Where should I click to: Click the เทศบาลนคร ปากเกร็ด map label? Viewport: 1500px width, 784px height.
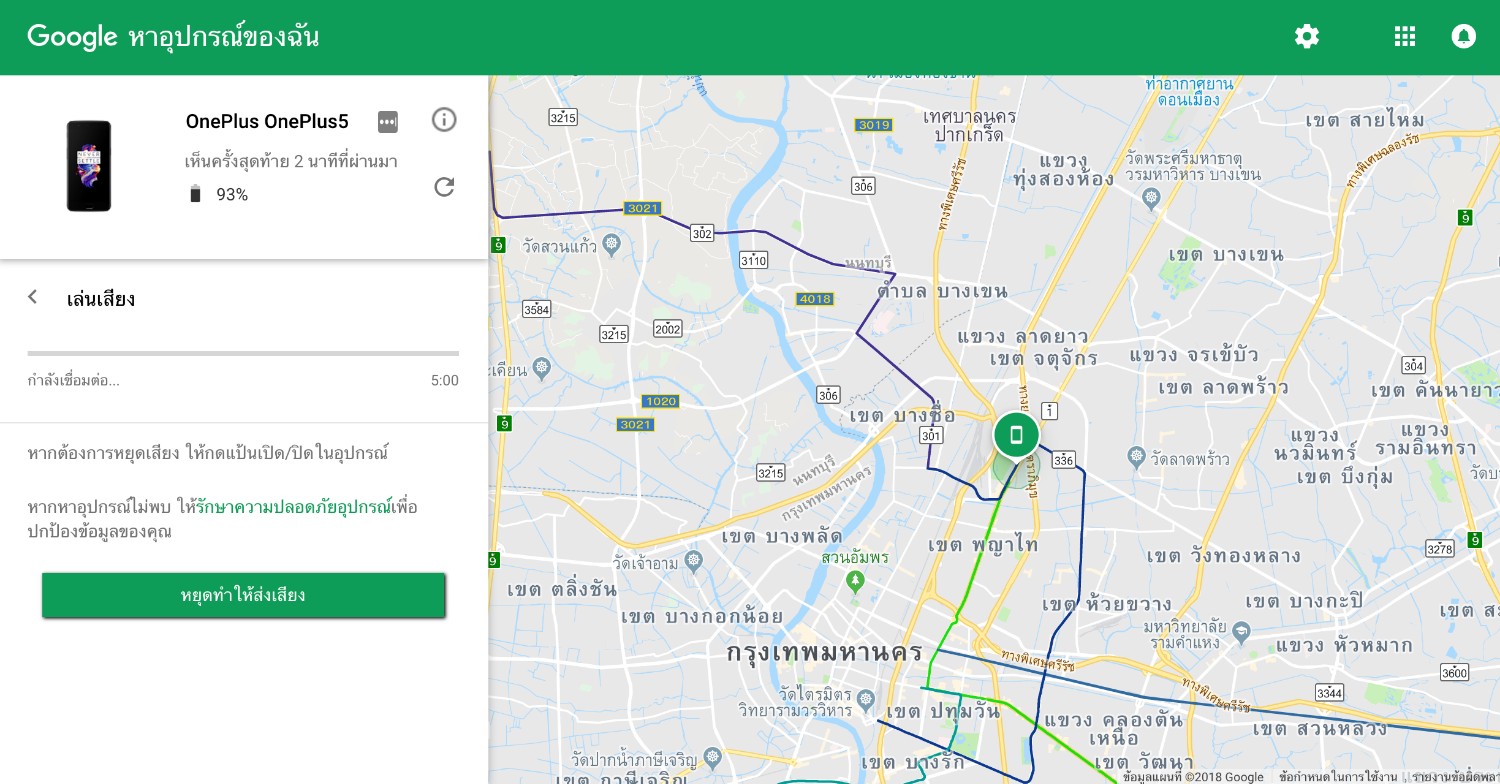(x=970, y=125)
